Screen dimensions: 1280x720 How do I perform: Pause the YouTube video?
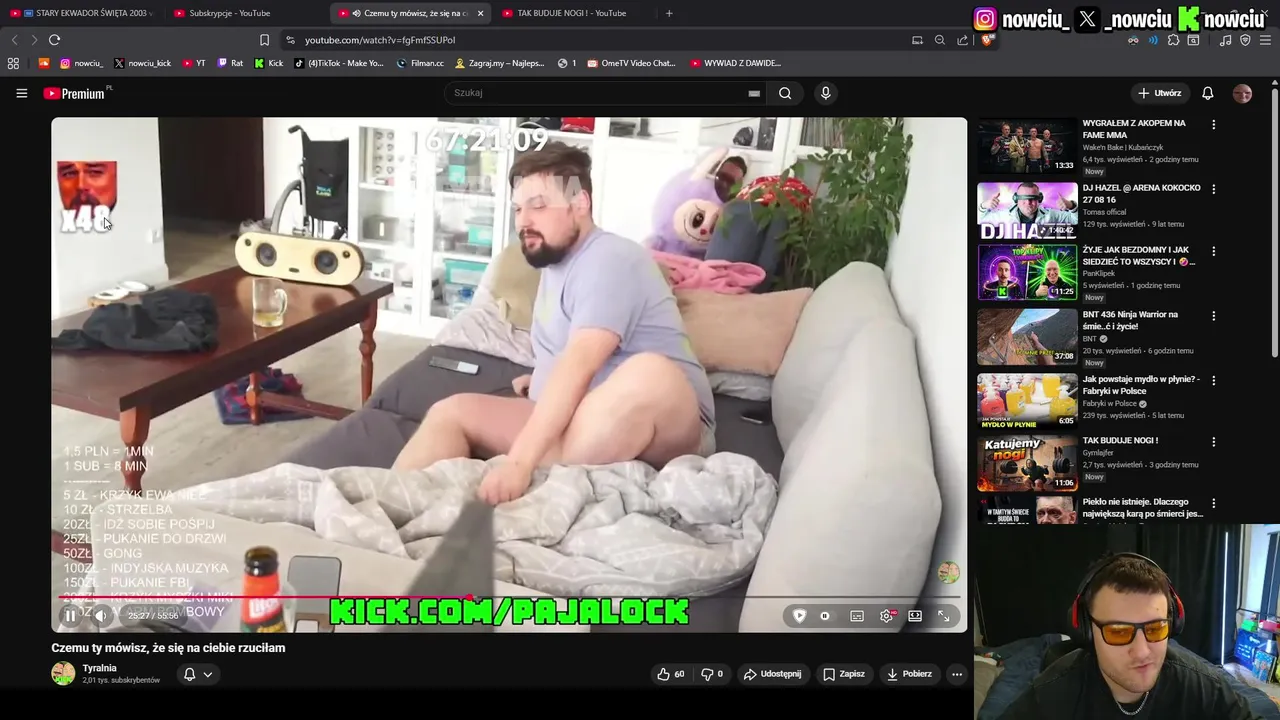pos(70,616)
